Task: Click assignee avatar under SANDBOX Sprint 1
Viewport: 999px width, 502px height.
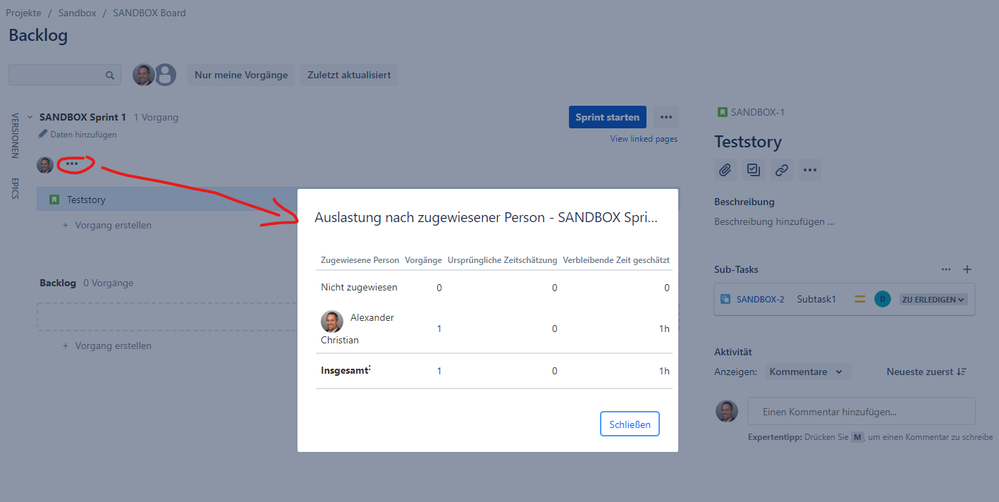Action: [45, 165]
